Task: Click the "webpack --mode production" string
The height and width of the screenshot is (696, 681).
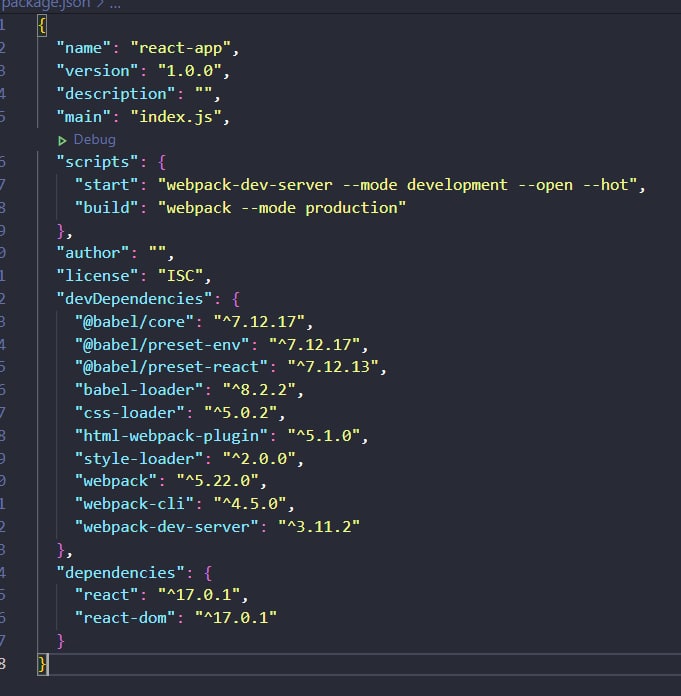Action: point(282,208)
